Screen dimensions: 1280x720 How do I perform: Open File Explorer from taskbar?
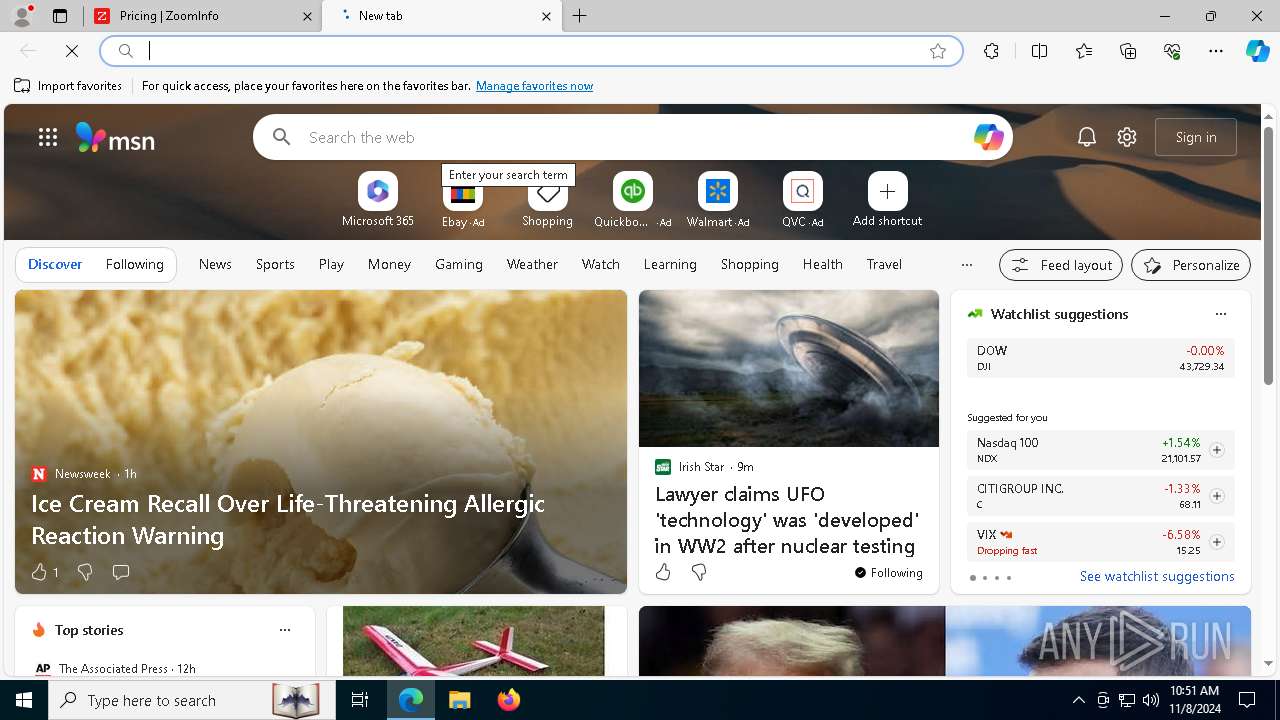click(459, 700)
